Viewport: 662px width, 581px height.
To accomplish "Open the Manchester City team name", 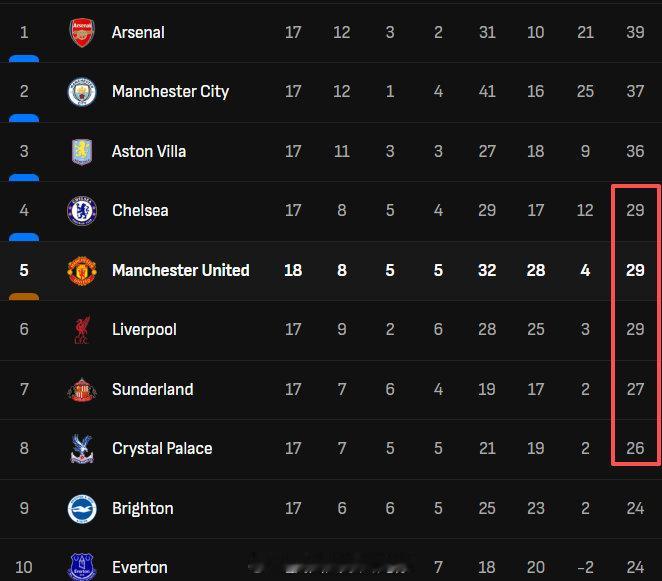I will tap(170, 92).
